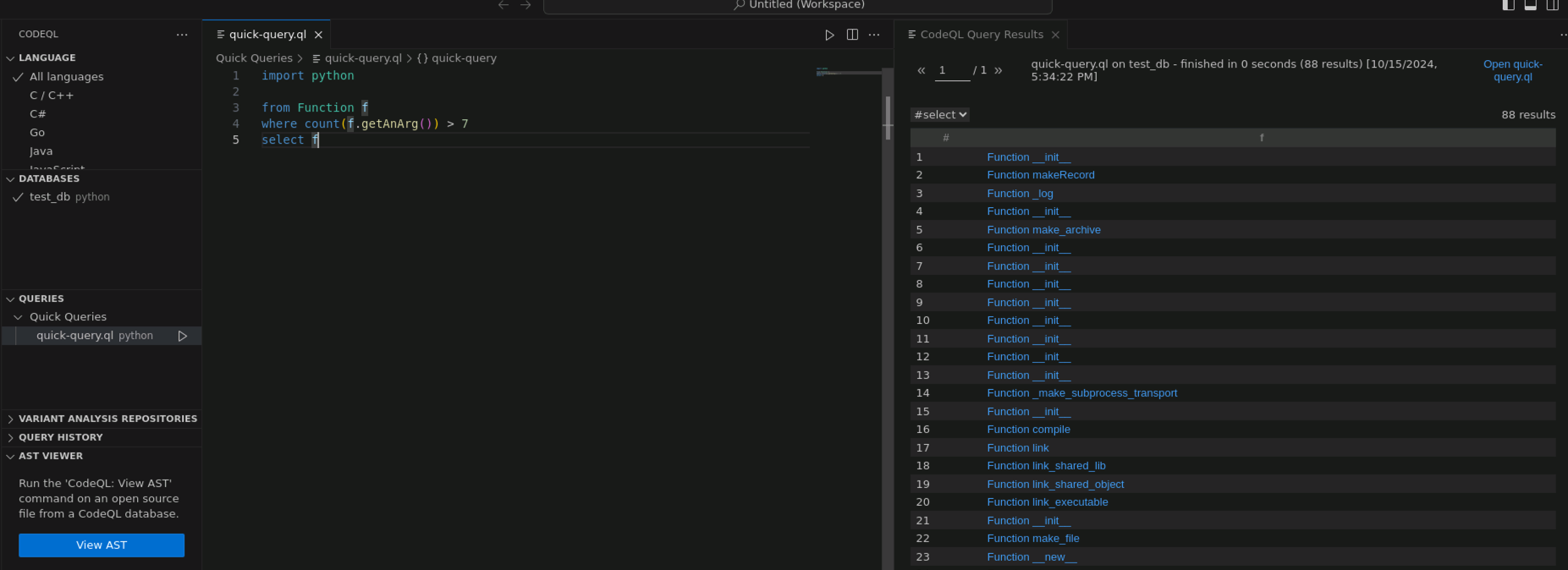Open the #select result set dropdown
Screen dimensions: 1568x570
[x=940, y=114]
